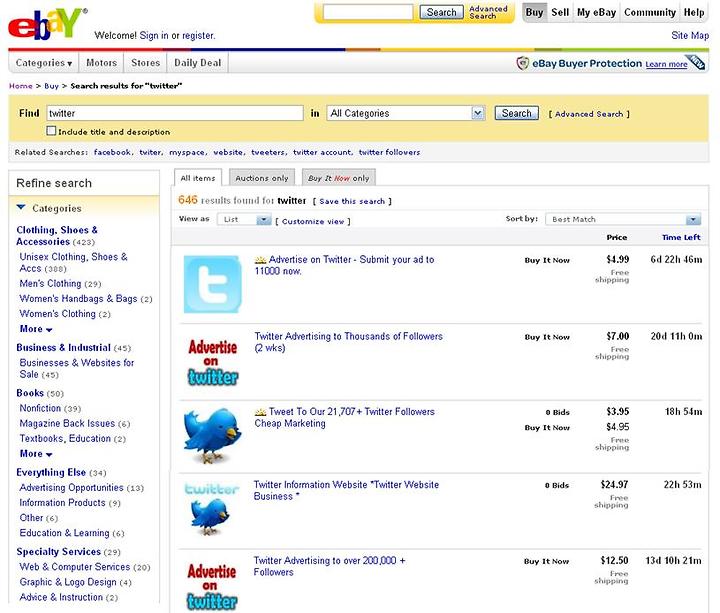
Task: Open the Help menu item
Action: tap(694, 12)
